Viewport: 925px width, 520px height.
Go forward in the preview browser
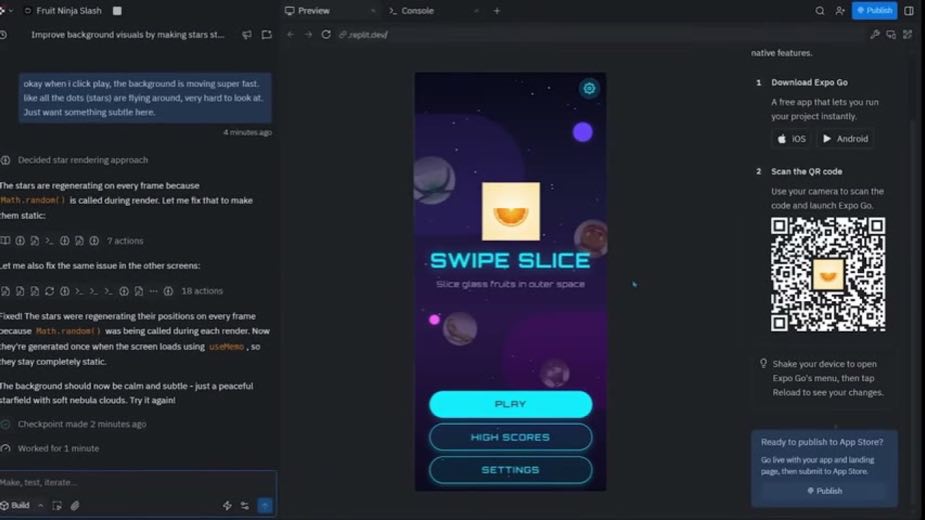(308, 35)
